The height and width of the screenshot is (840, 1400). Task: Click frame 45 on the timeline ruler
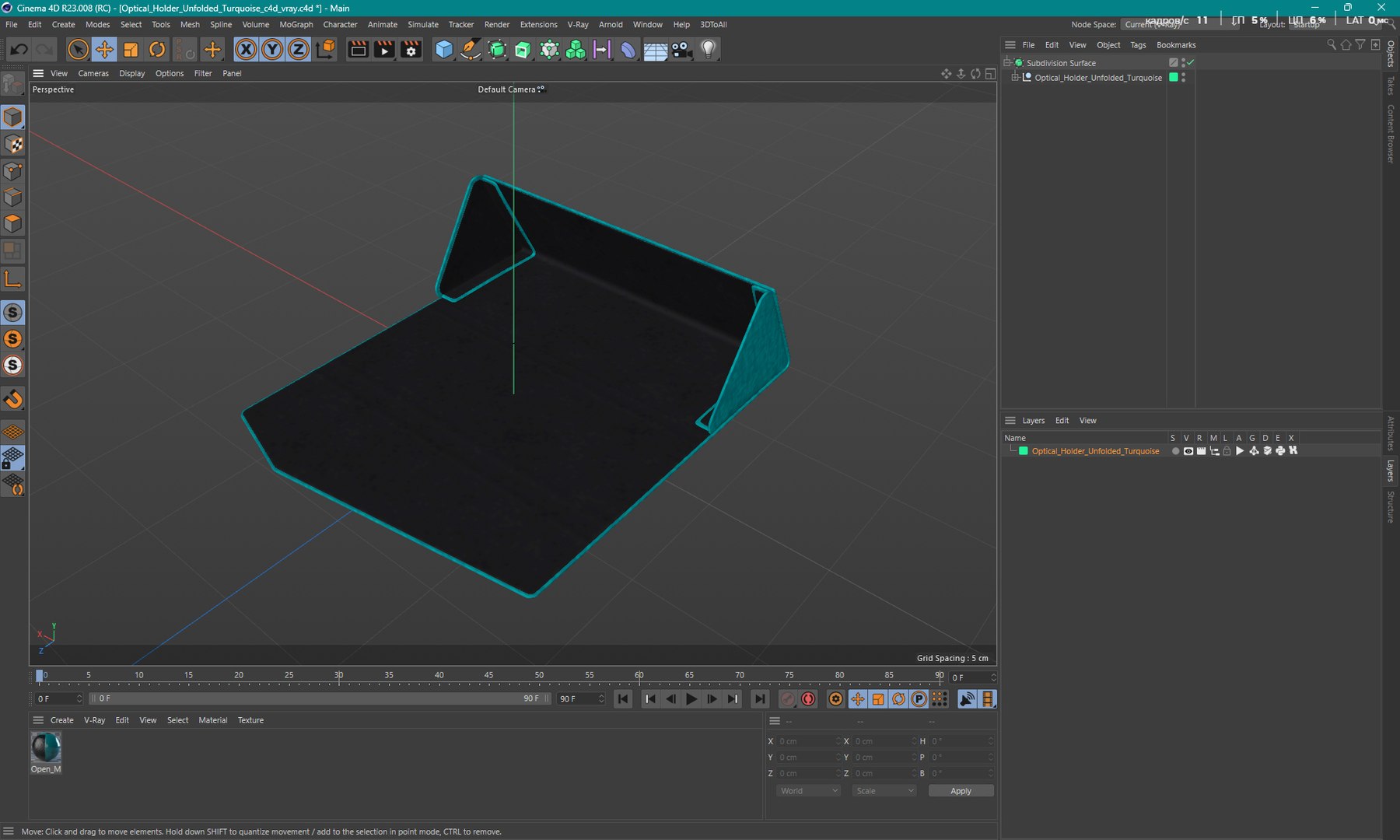pyautogui.click(x=488, y=675)
